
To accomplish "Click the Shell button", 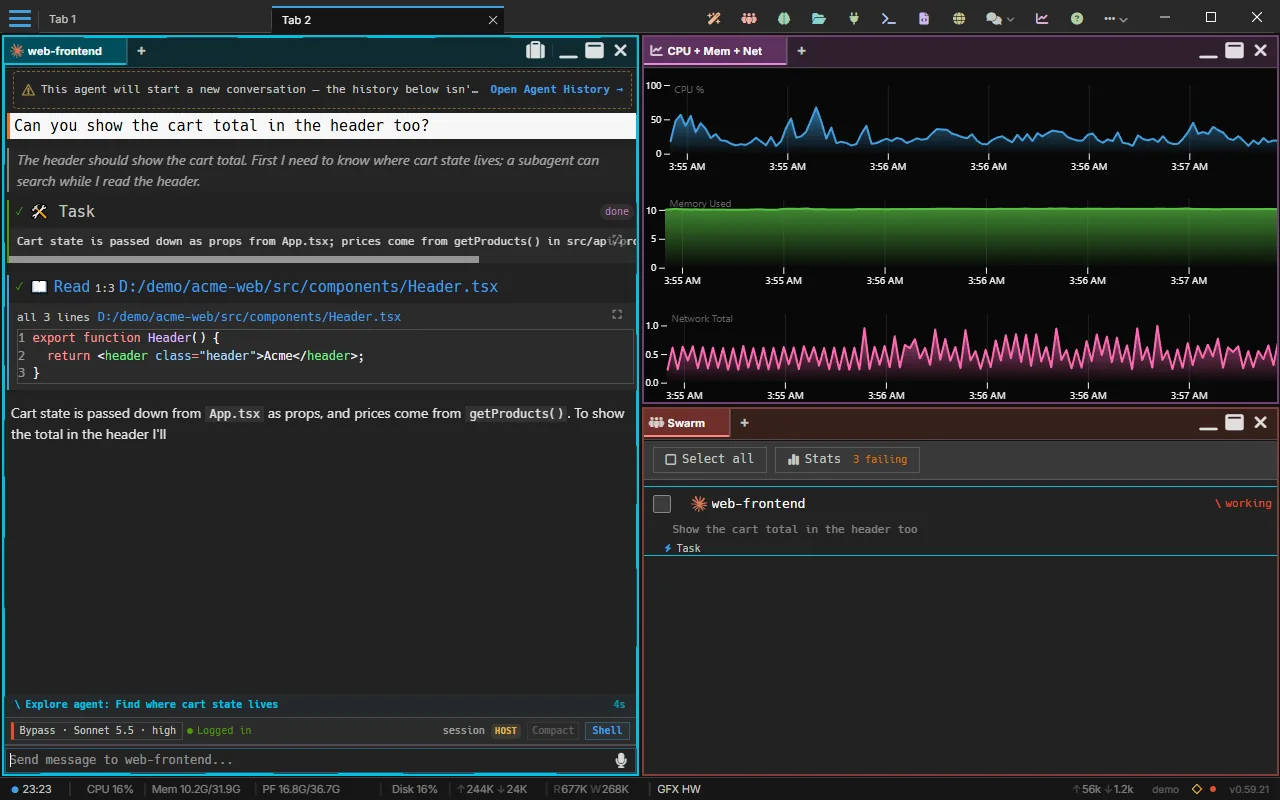I will (x=607, y=730).
